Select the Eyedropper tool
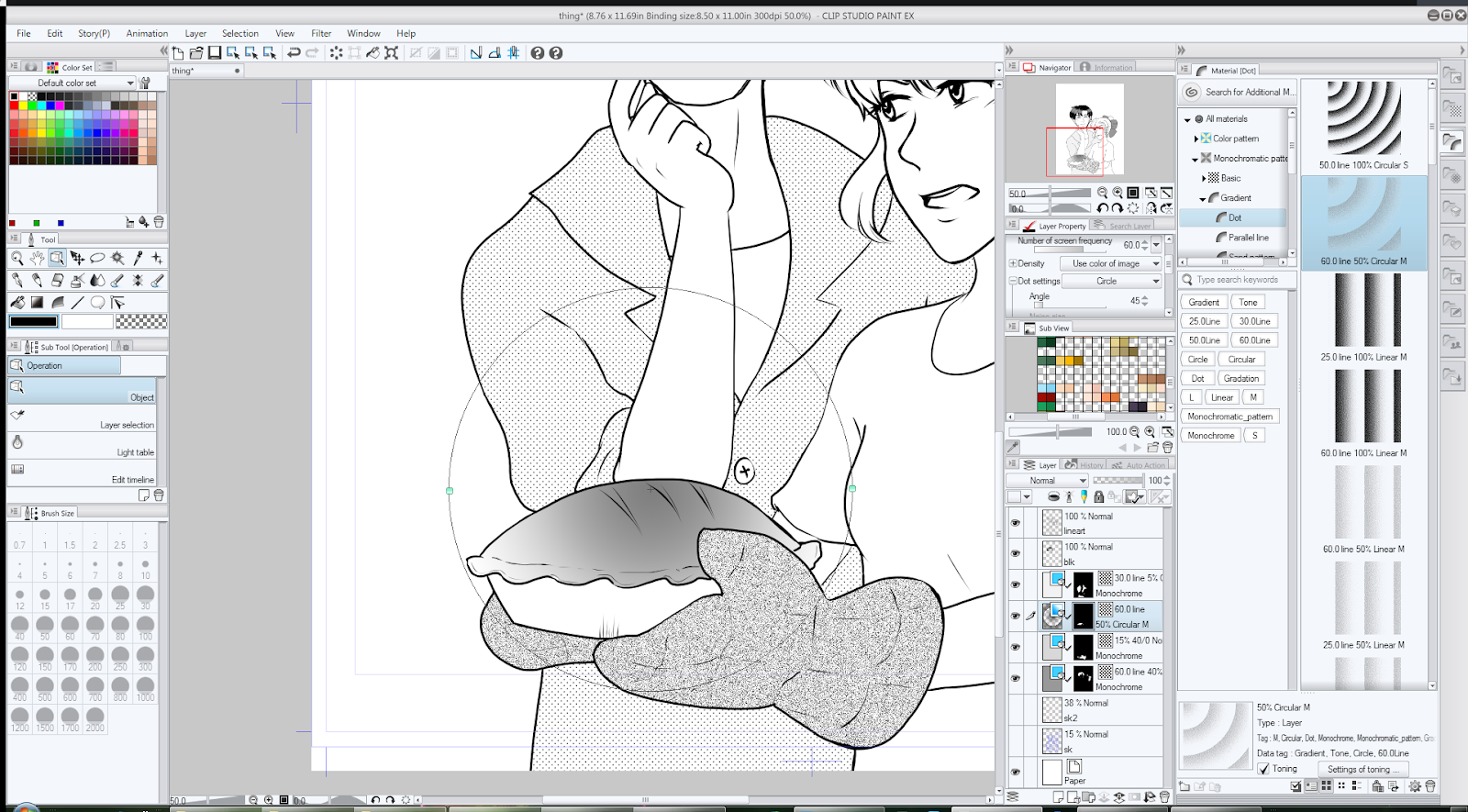This screenshot has width=1468, height=812. (x=138, y=259)
